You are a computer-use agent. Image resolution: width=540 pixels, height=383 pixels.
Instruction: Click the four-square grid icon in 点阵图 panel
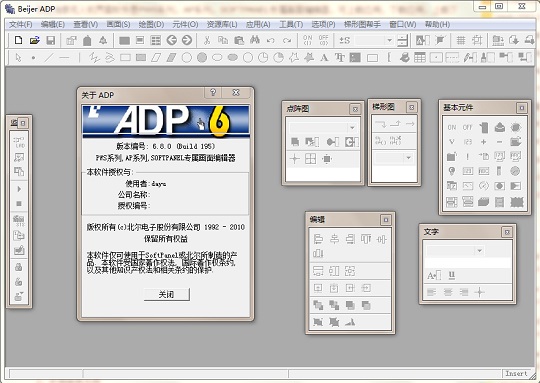point(310,159)
